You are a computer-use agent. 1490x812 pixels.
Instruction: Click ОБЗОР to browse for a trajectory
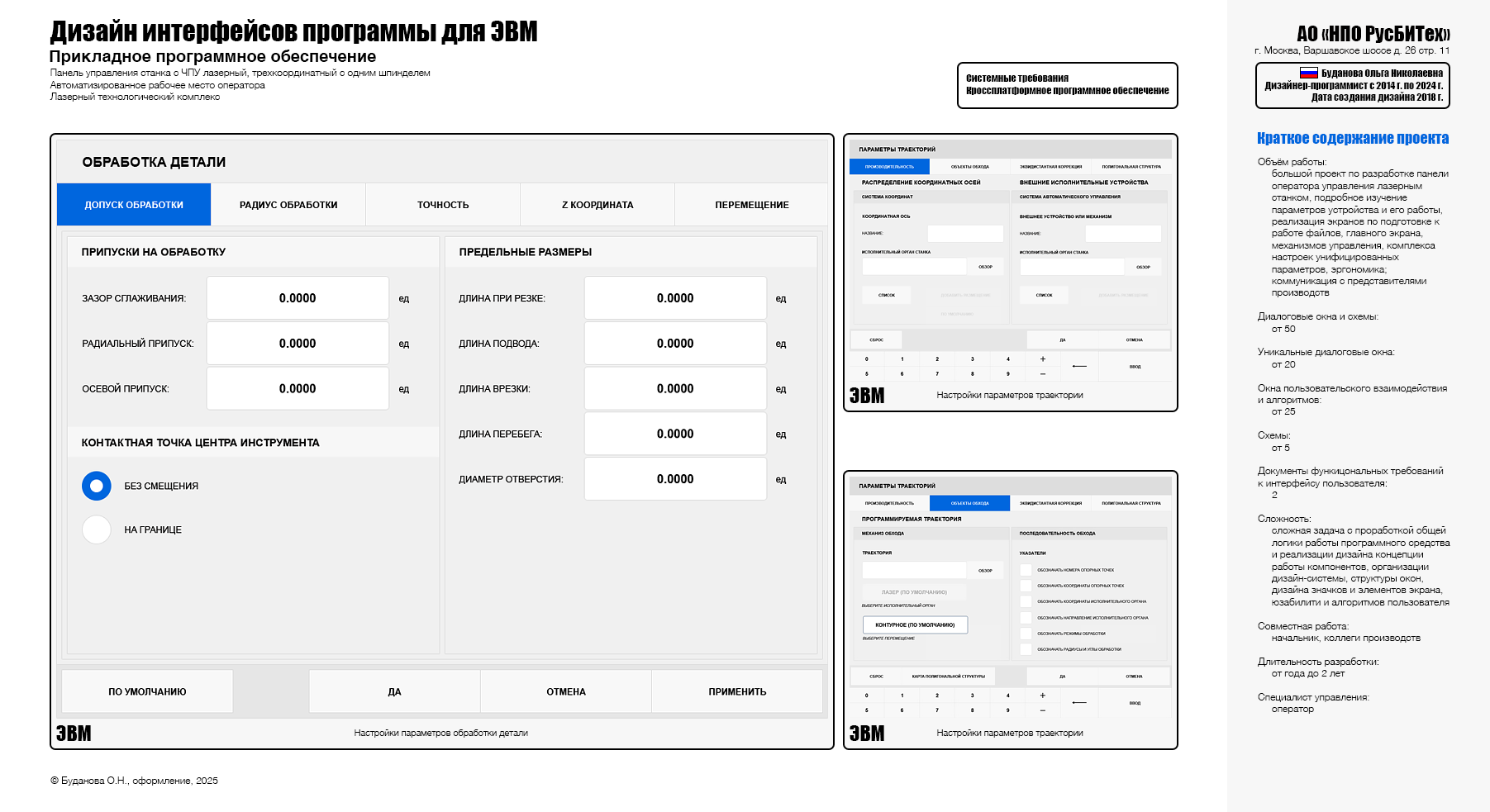pyautogui.click(x=983, y=570)
